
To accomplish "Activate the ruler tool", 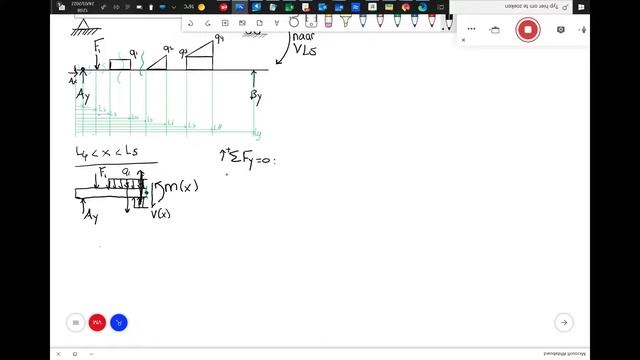I will (x=311, y=21).
